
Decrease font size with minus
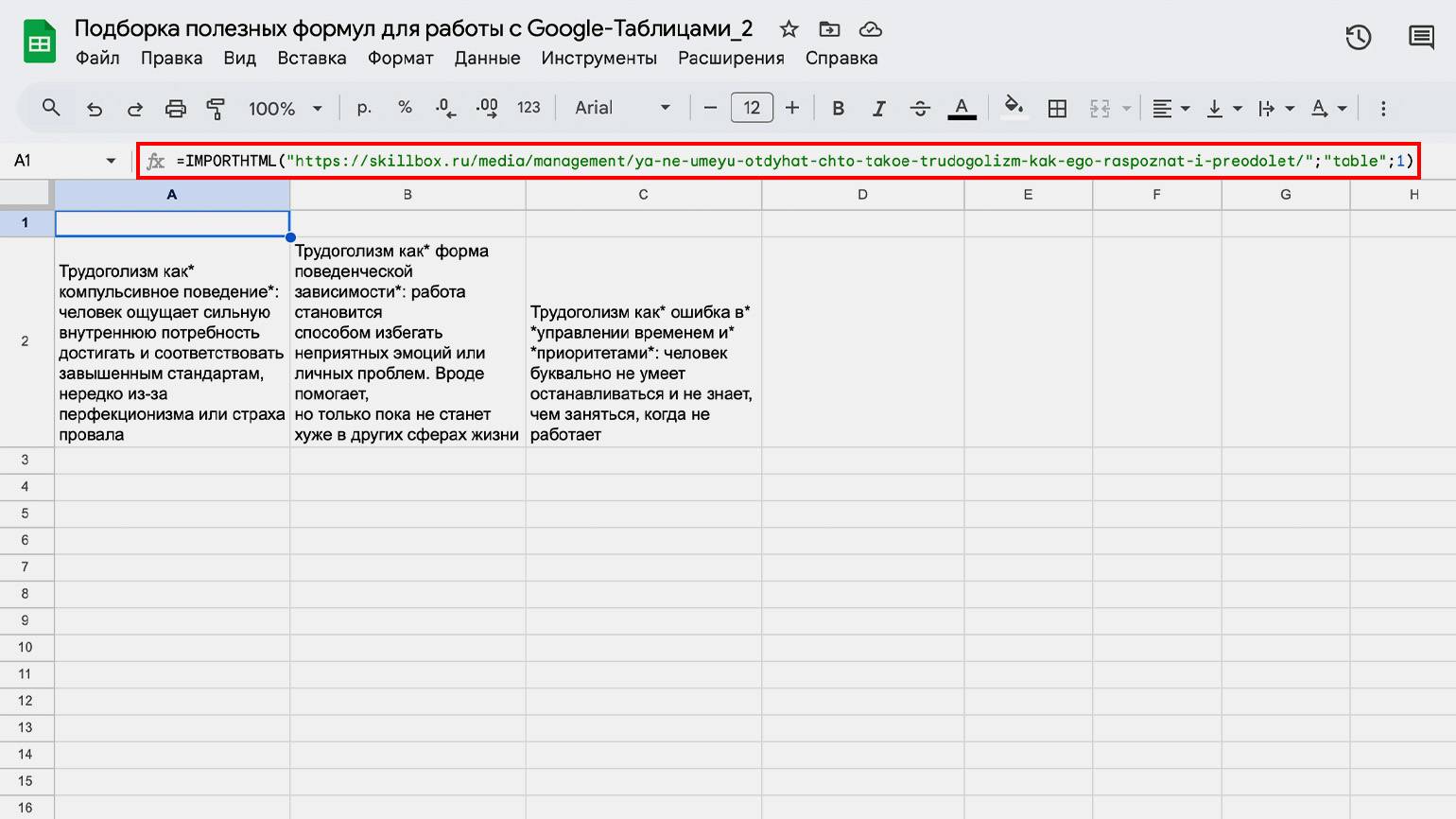pos(710,108)
